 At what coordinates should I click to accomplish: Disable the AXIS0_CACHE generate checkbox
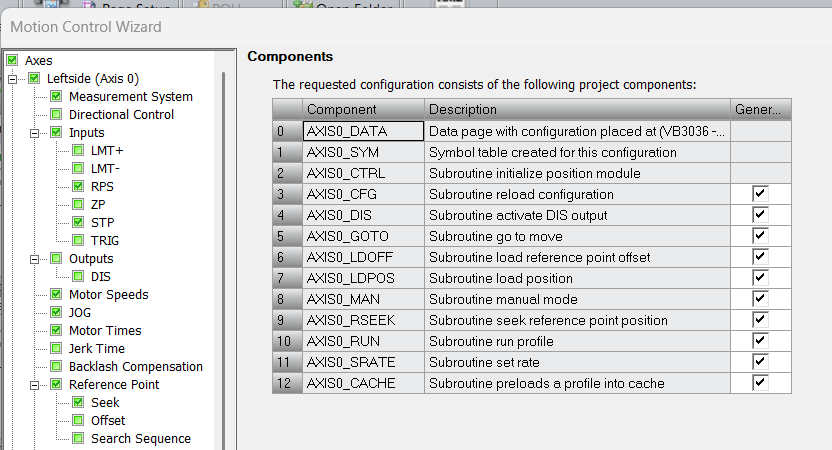tap(760, 383)
